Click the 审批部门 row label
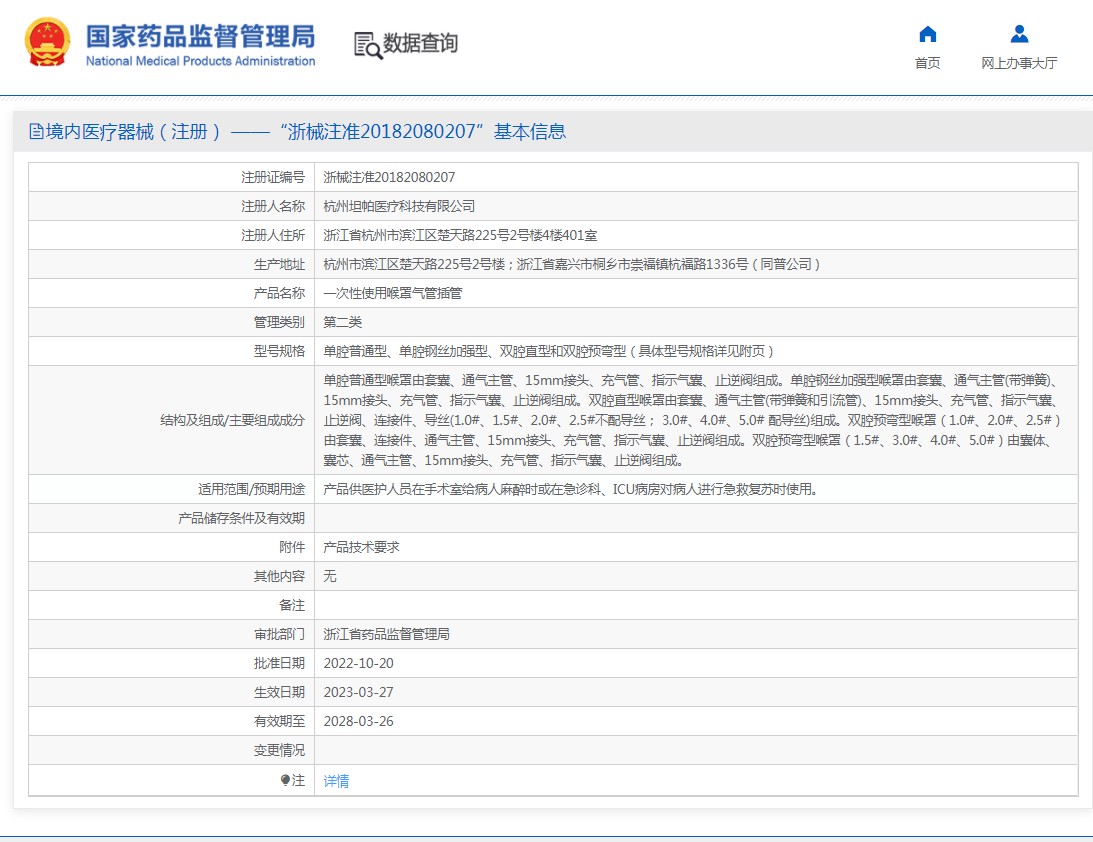 click(280, 634)
